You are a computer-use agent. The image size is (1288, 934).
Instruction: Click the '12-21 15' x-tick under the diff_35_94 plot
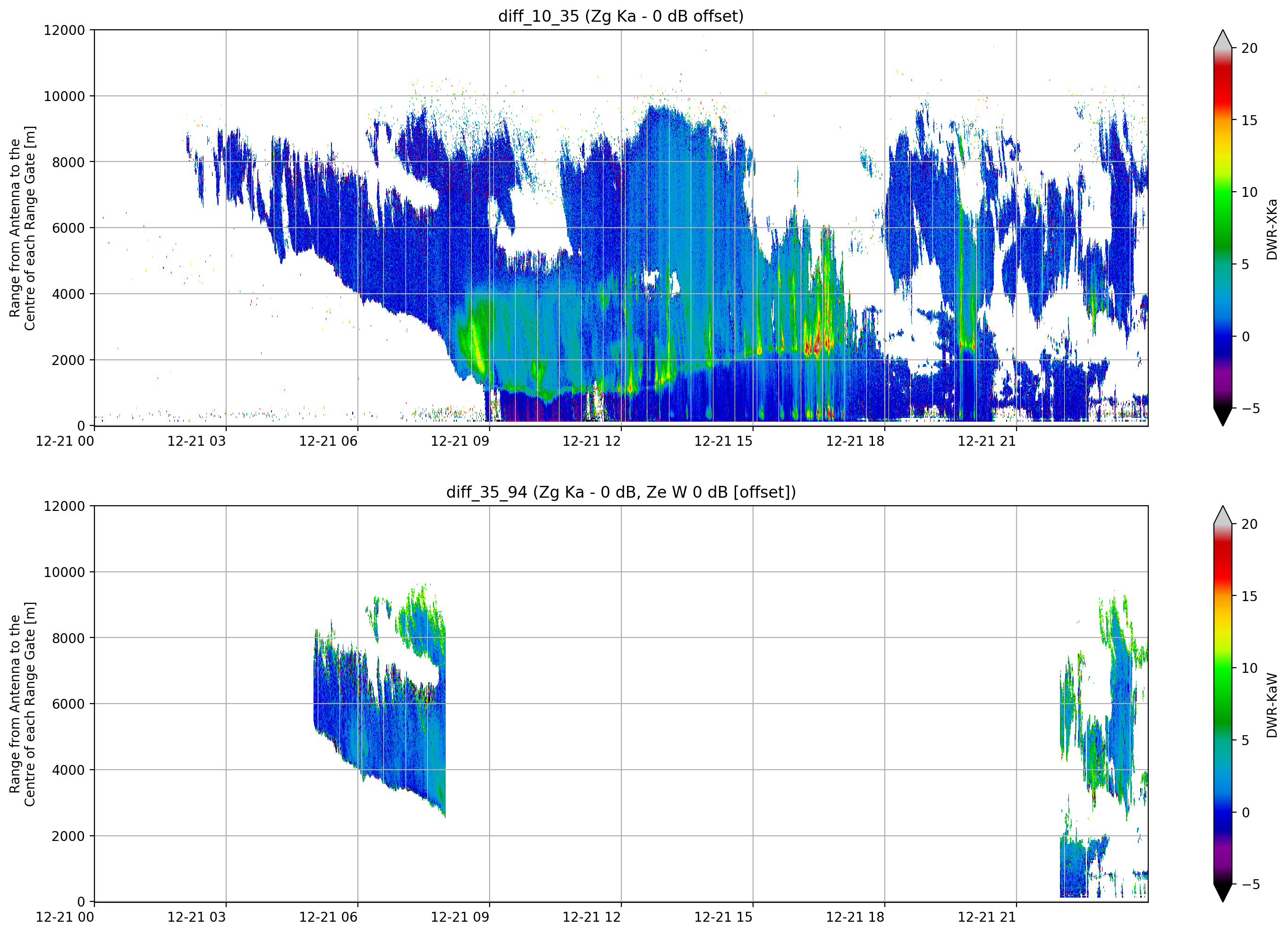pyautogui.click(x=723, y=917)
